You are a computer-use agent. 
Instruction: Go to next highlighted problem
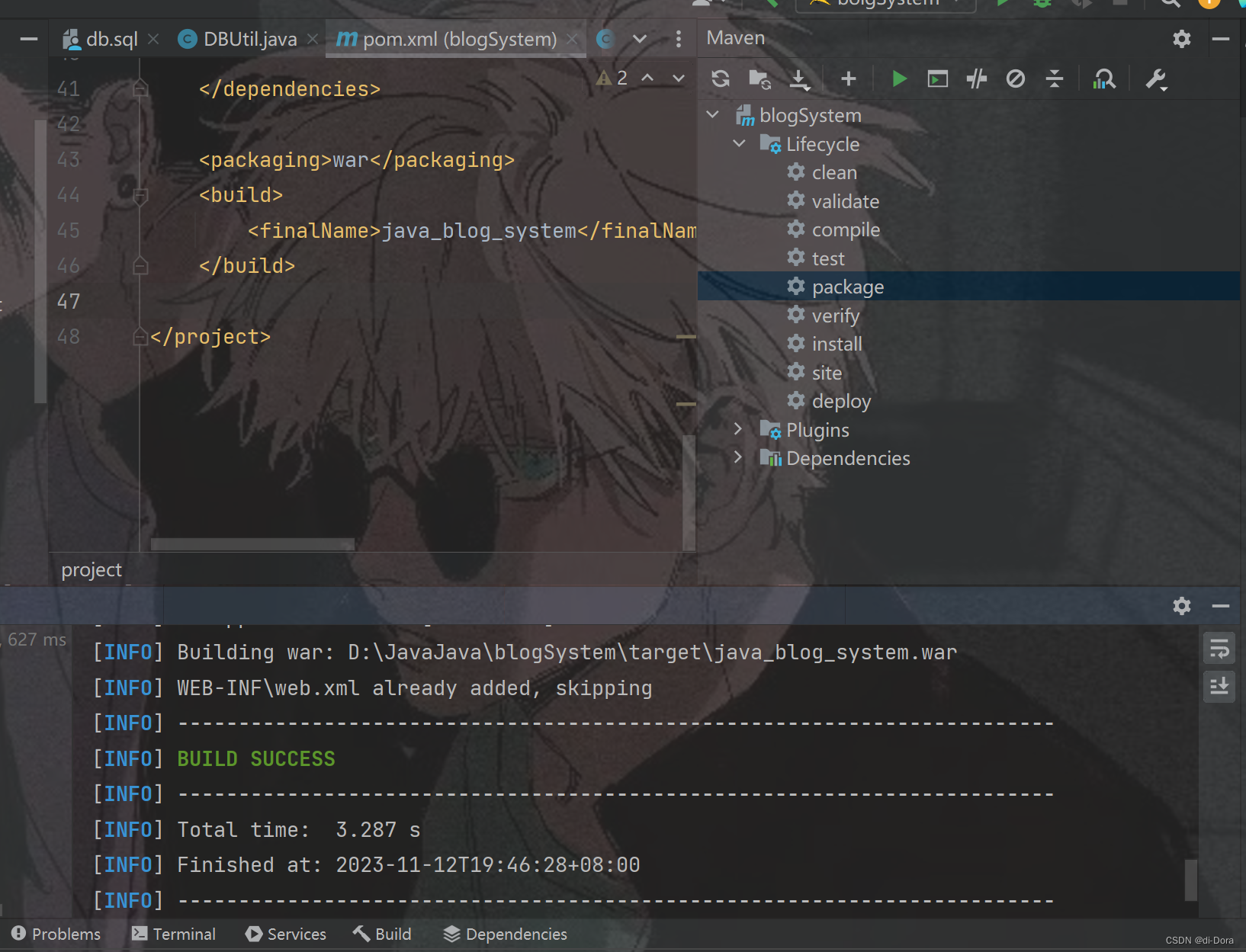[x=678, y=79]
